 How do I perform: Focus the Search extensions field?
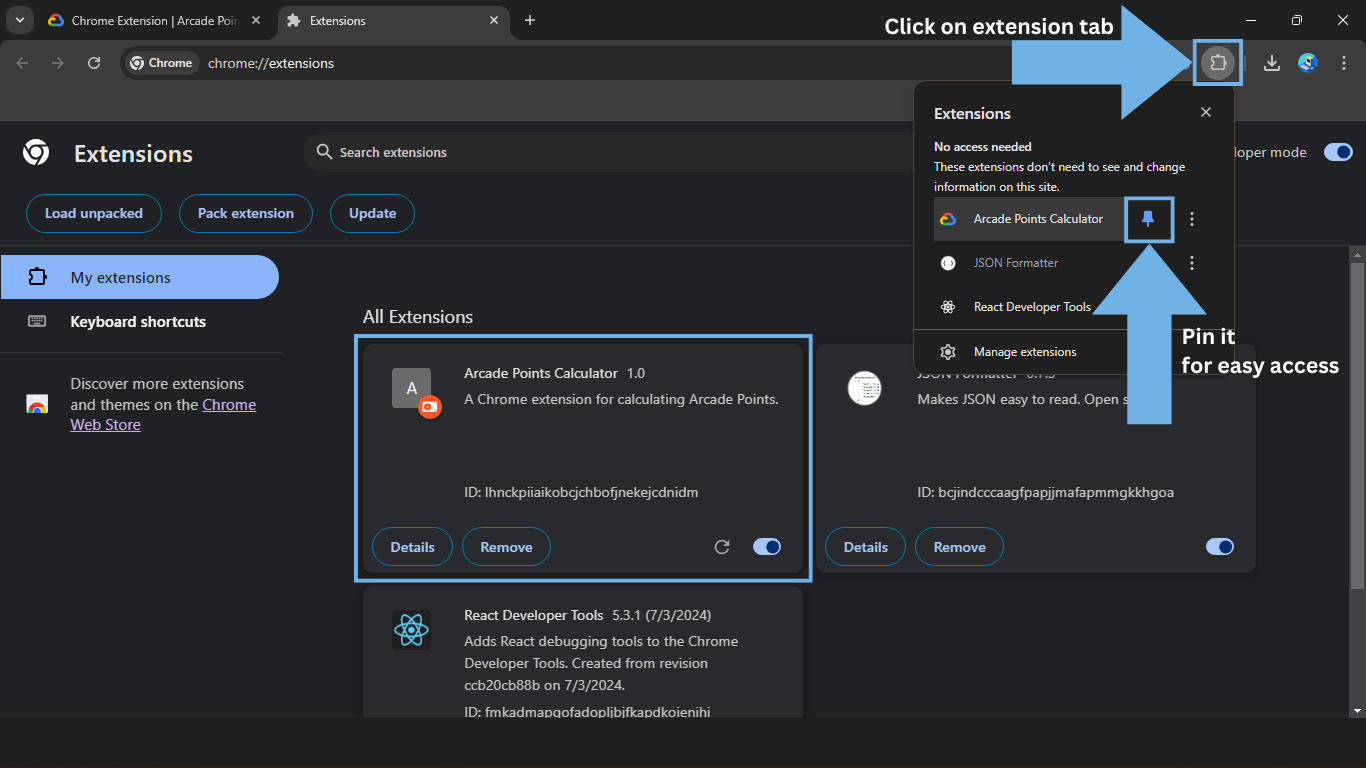pos(608,152)
